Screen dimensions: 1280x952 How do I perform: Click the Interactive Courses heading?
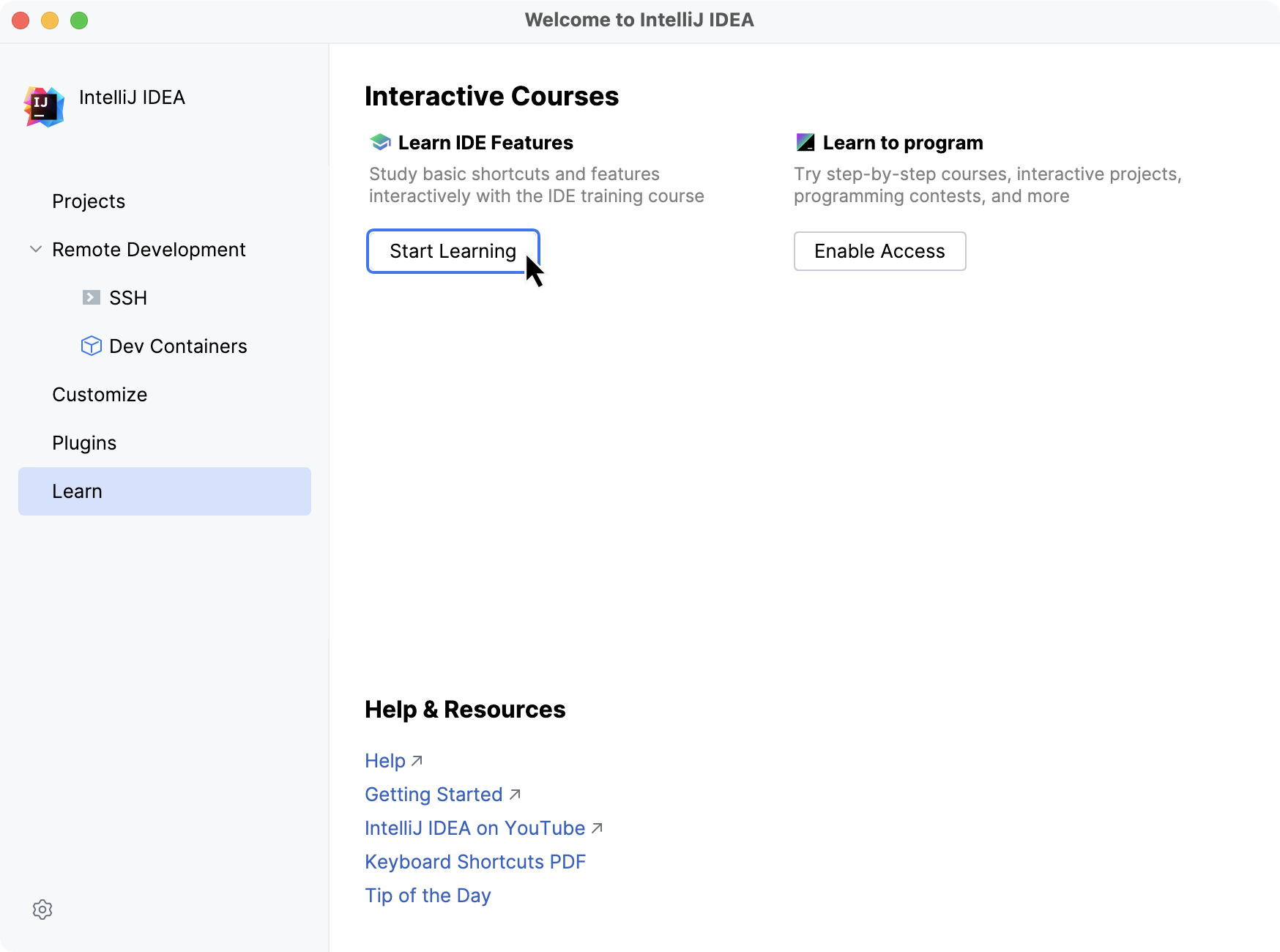pos(492,96)
